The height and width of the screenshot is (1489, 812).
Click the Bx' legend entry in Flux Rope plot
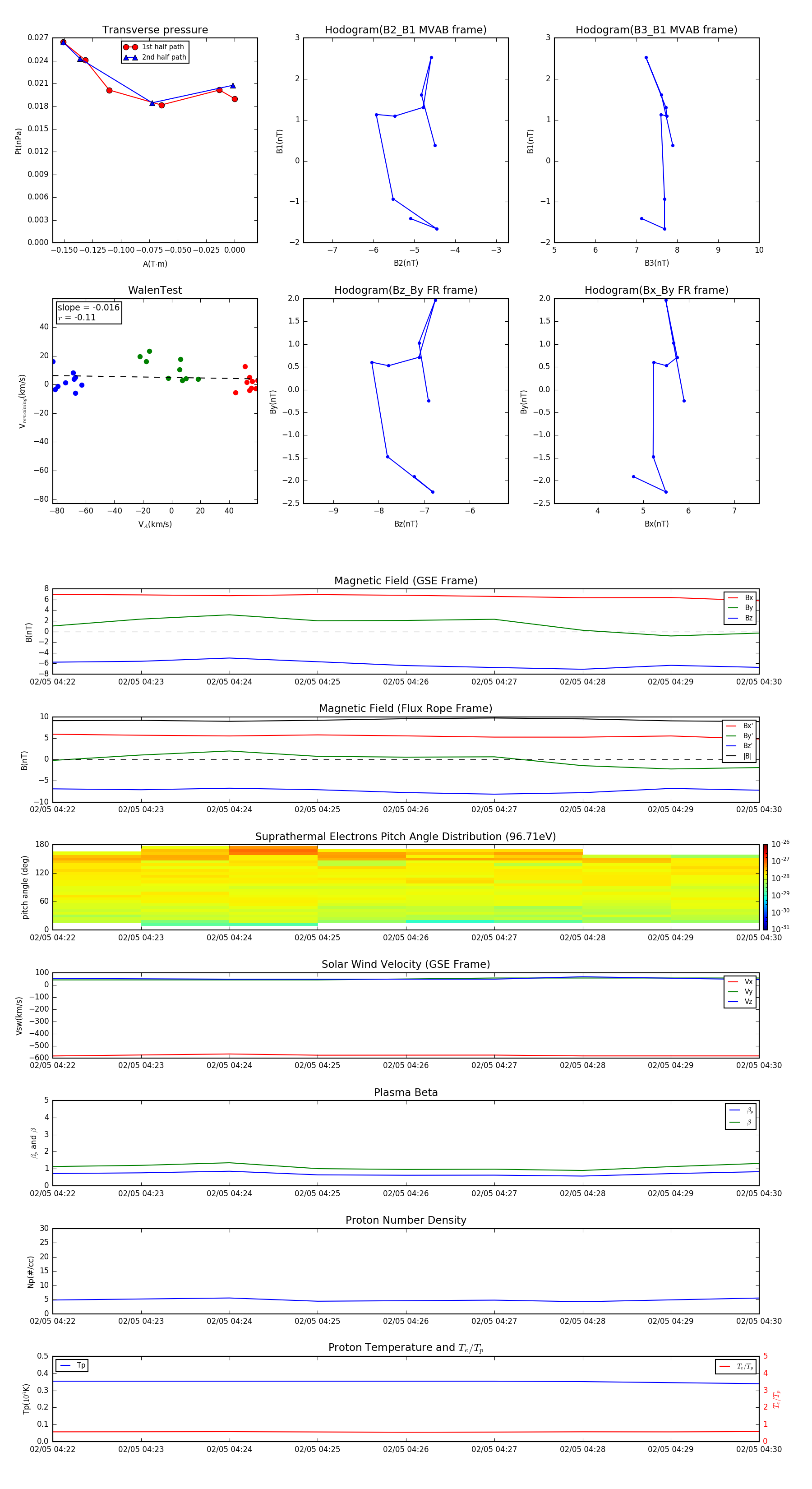740,726
